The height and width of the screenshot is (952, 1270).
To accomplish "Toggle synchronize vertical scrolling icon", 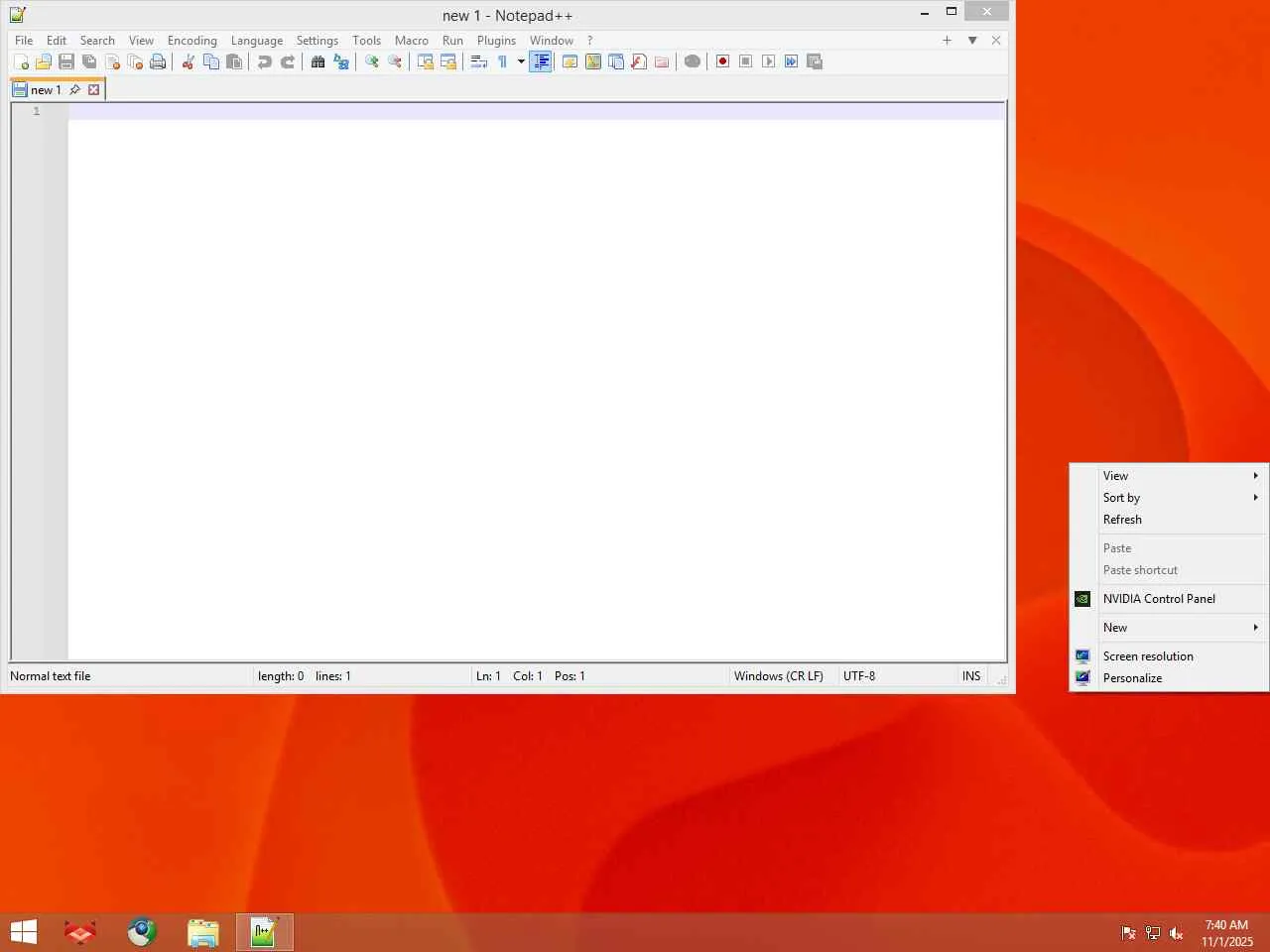I will click(x=425, y=61).
